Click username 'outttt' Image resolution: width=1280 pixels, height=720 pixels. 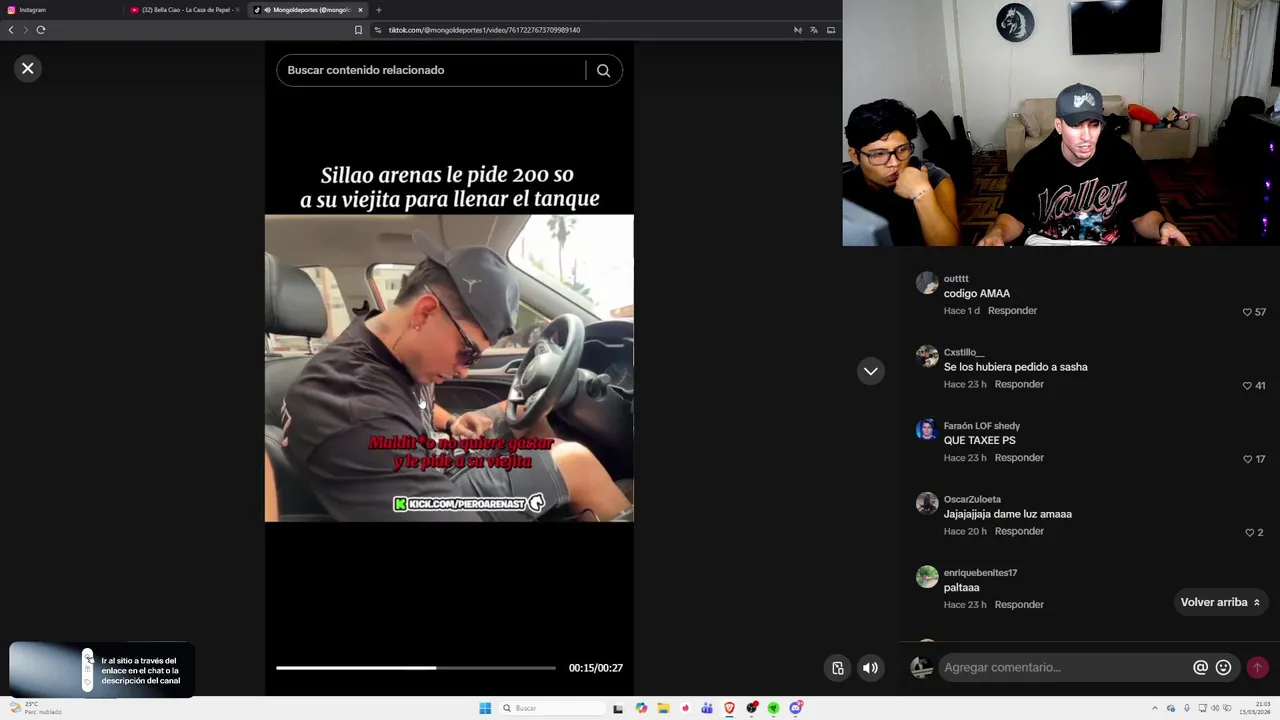point(956,279)
